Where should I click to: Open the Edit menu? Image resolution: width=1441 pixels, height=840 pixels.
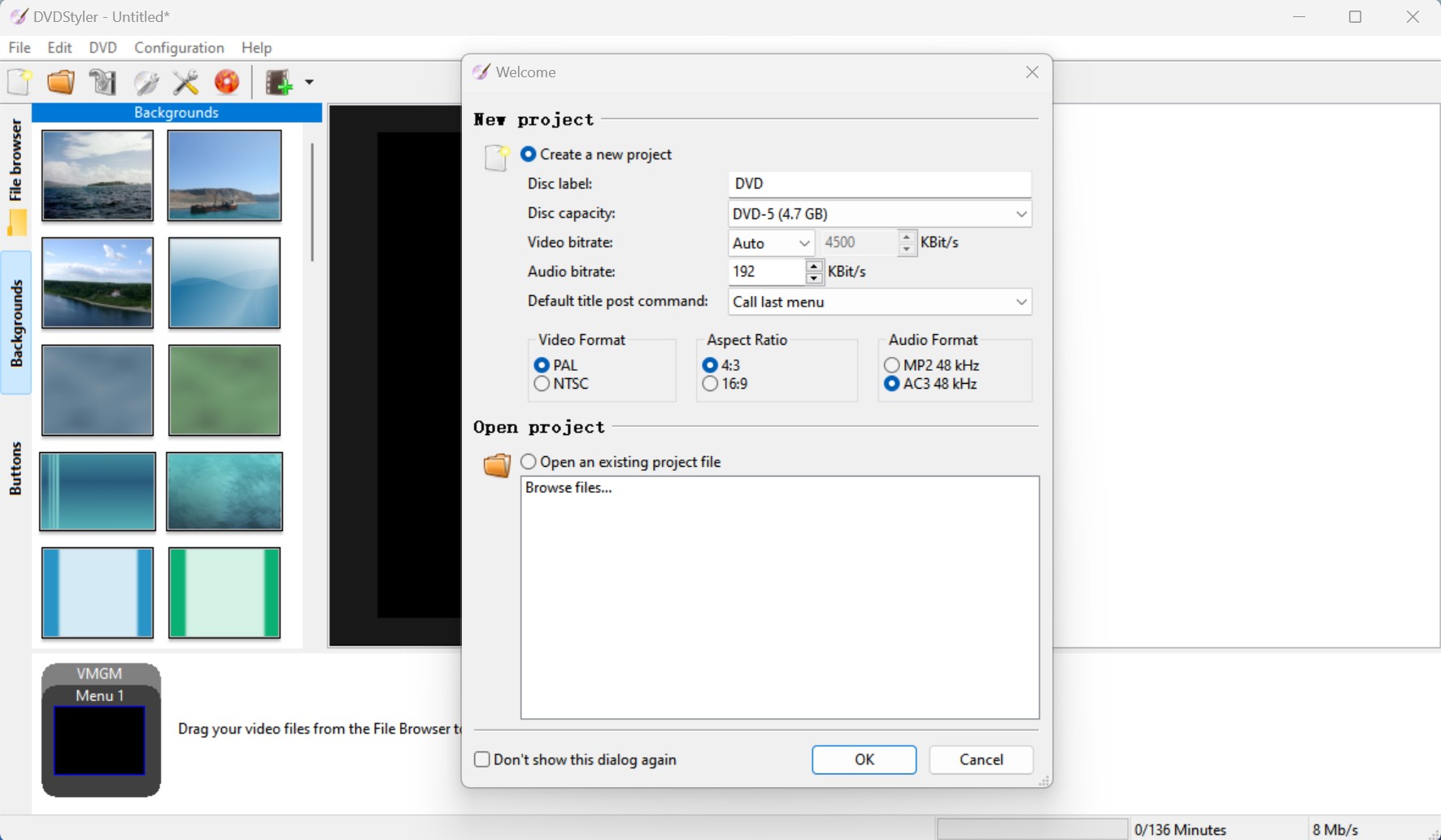coord(59,48)
